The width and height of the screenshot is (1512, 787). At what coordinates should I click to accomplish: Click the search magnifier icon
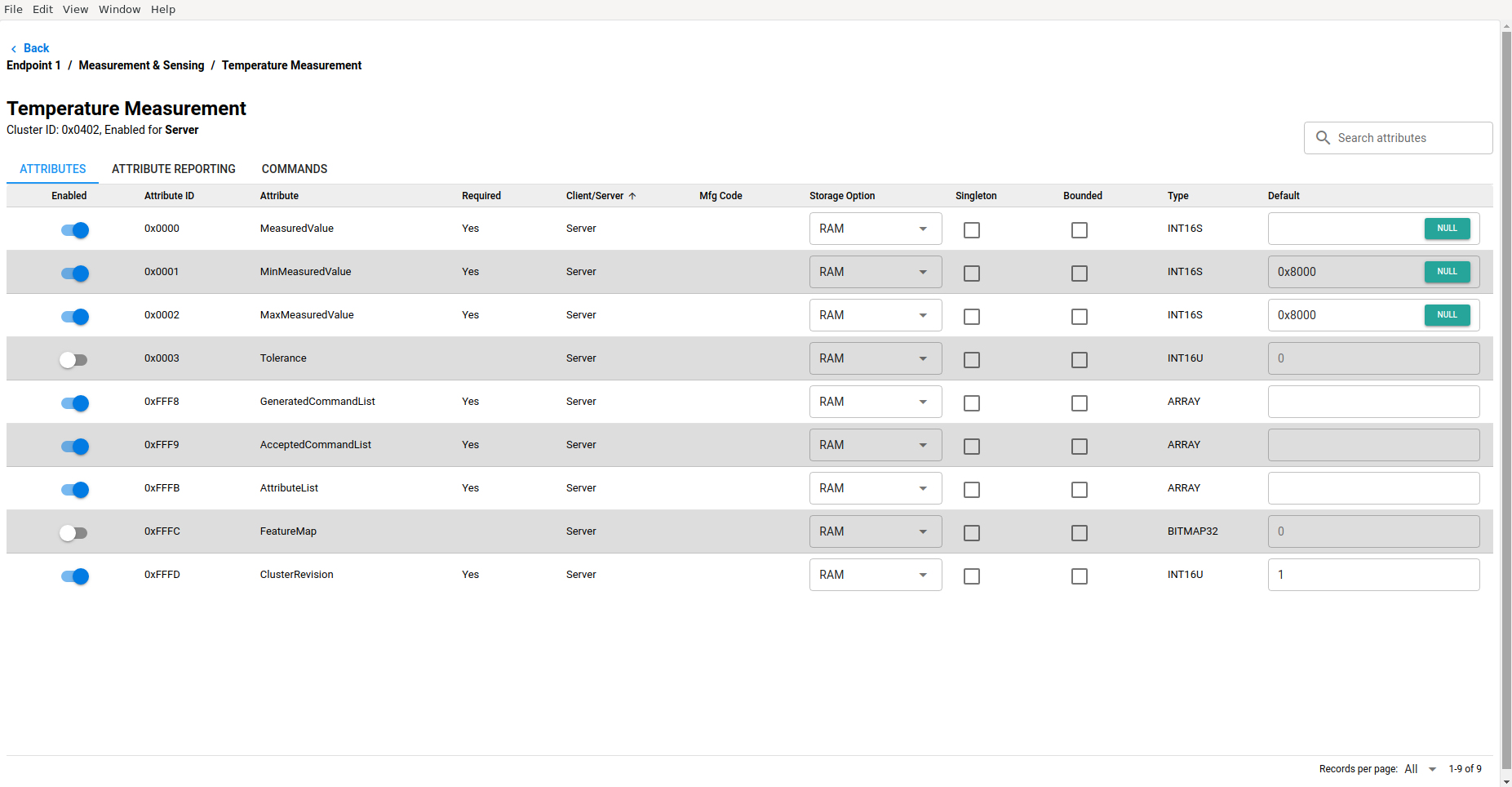1323,138
